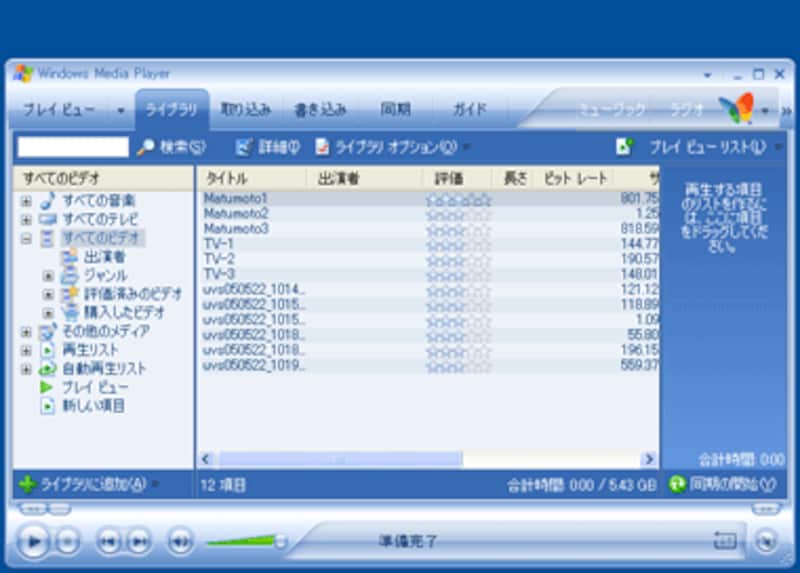Viewport: 800px width, 573px height.
Task: Click the Next track button
Action: click(139, 541)
